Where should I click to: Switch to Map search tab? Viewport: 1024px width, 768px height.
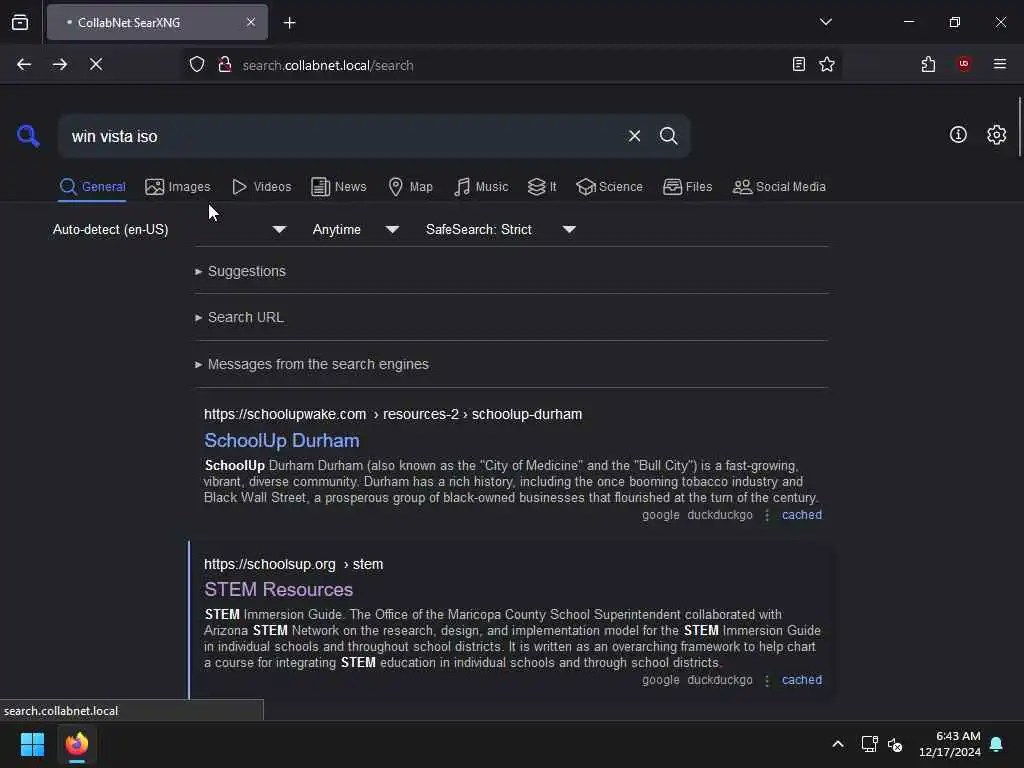tap(411, 187)
